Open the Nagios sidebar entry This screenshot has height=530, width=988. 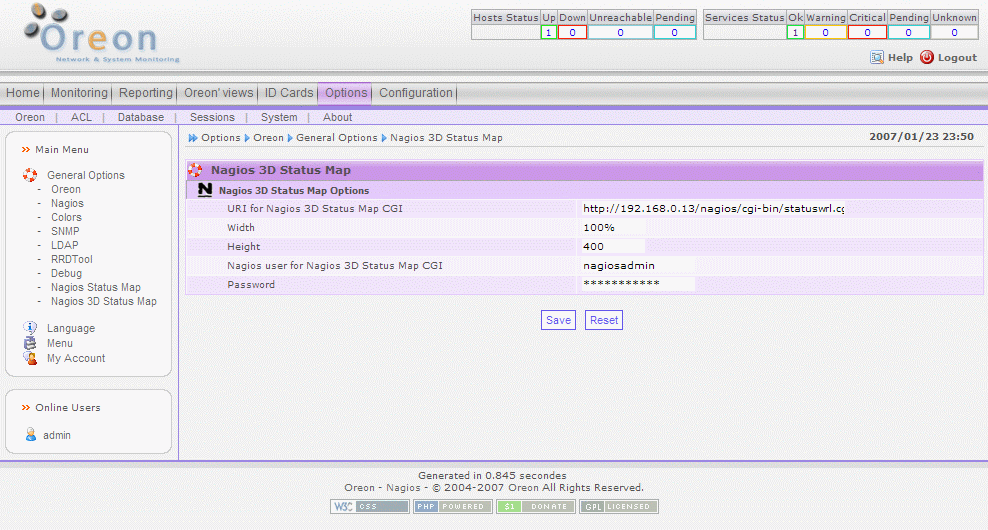pos(67,203)
